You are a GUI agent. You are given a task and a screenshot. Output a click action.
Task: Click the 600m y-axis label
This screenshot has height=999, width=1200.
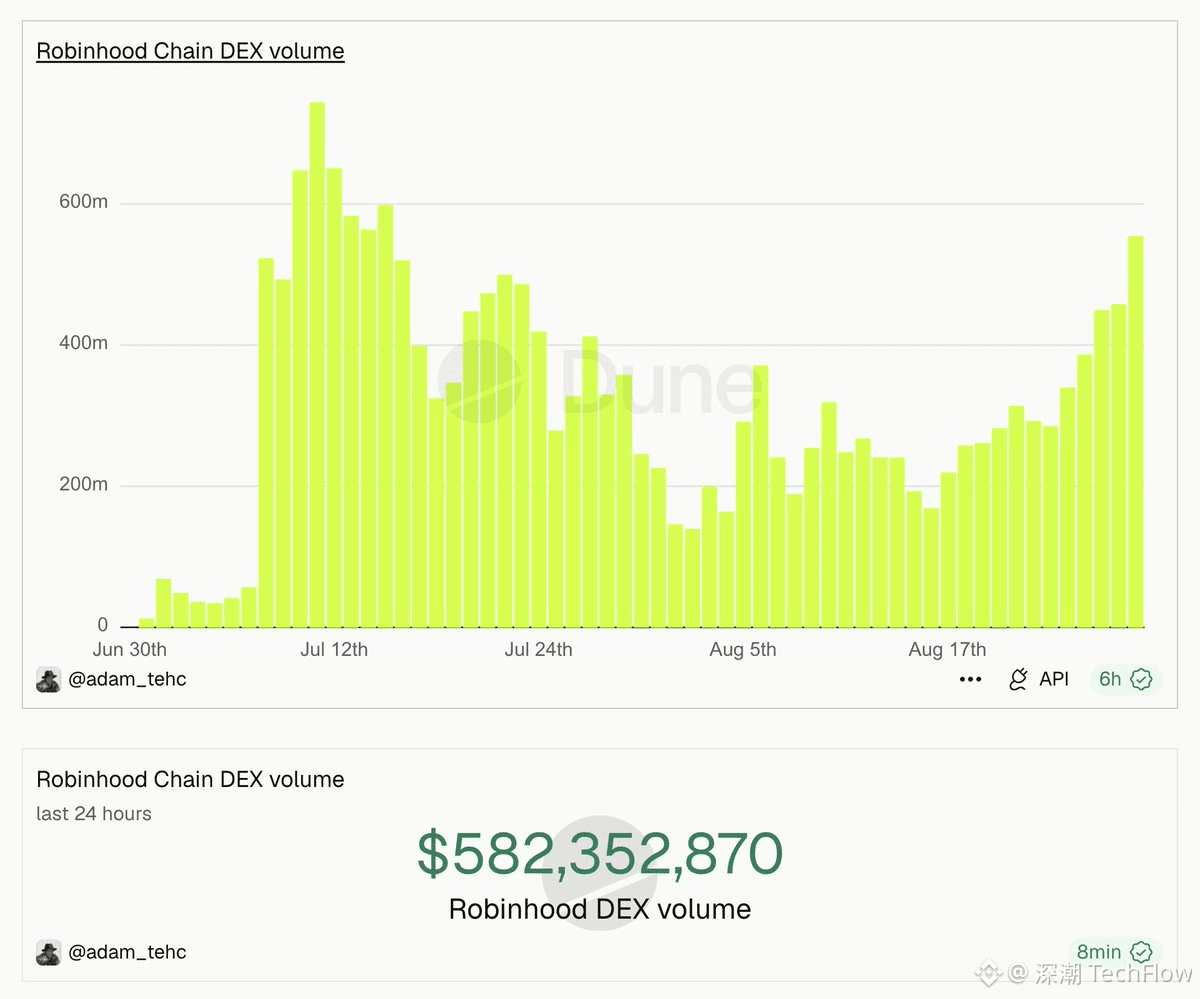click(x=86, y=203)
